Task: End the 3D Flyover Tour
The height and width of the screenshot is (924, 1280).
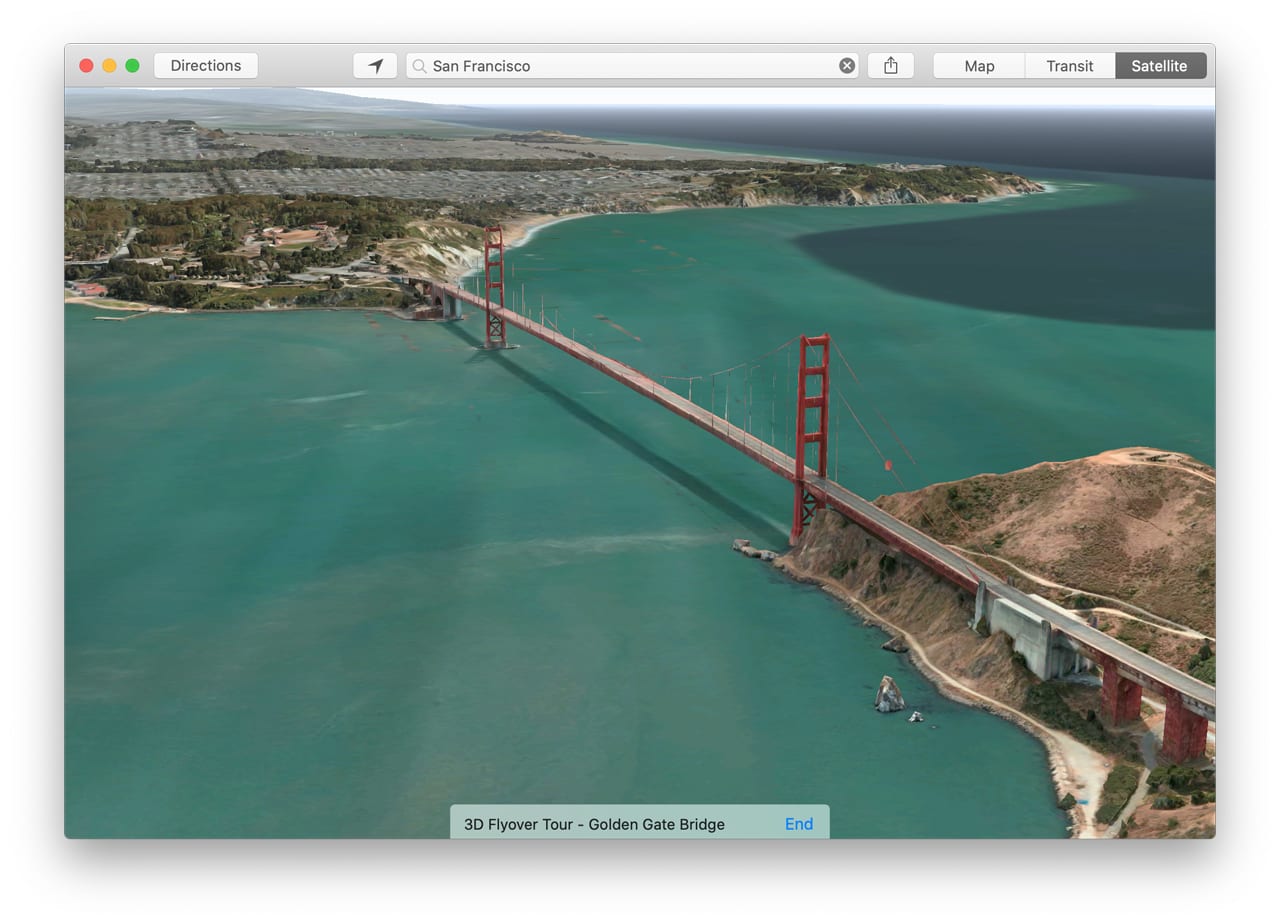Action: (x=799, y=824)
